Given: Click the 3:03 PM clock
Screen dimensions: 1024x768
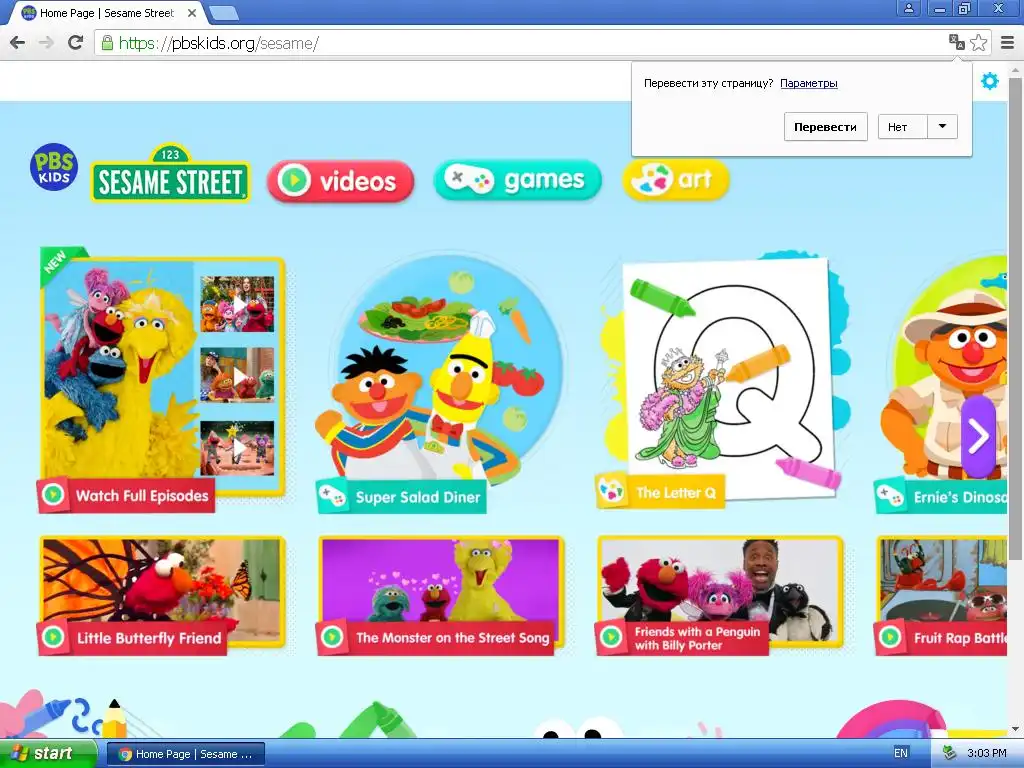Looking at the screenshot, I should pyautogui.click(x=987, y=753).
